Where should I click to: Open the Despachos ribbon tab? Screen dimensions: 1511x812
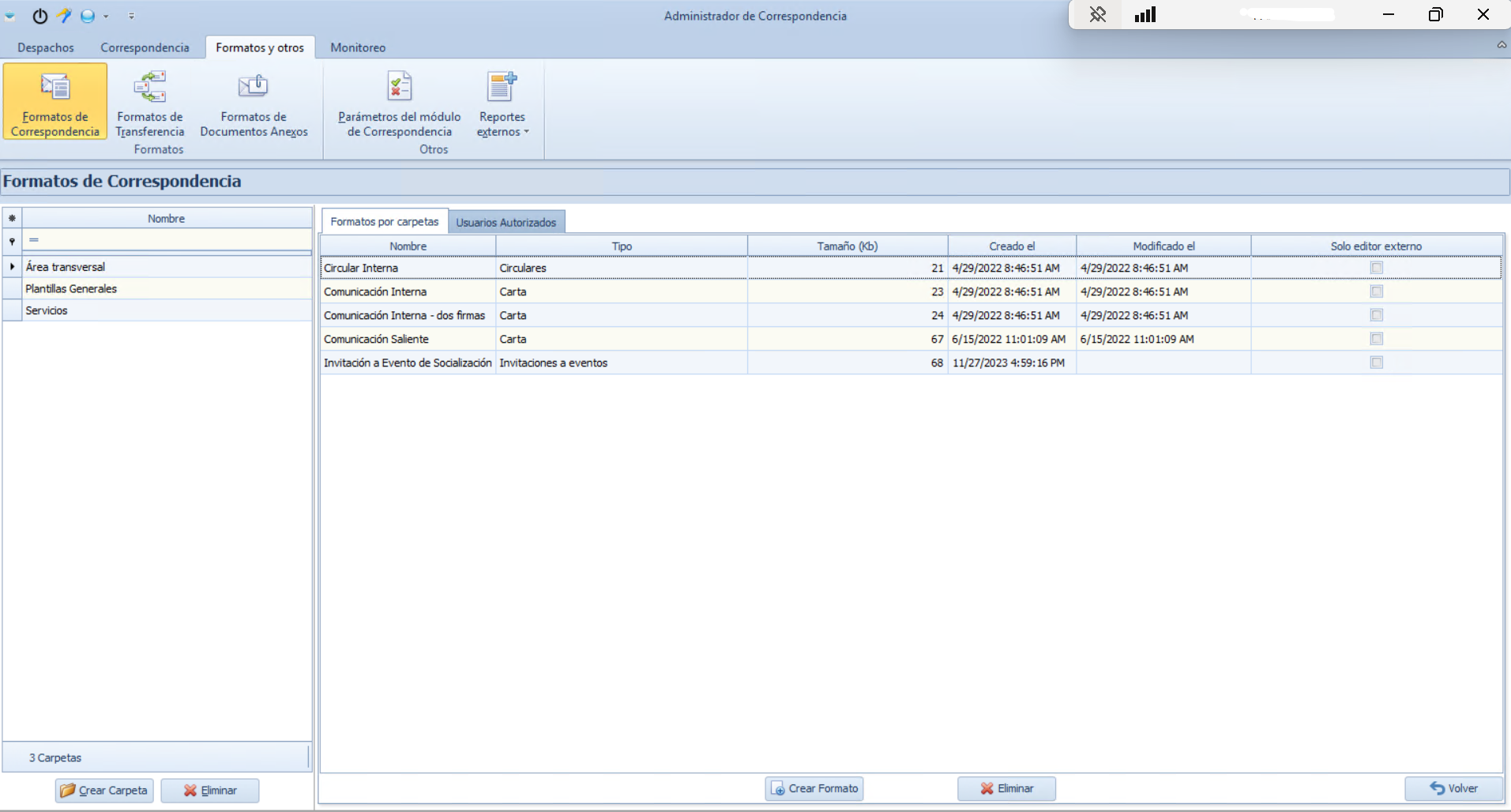(x=45, y=47)
